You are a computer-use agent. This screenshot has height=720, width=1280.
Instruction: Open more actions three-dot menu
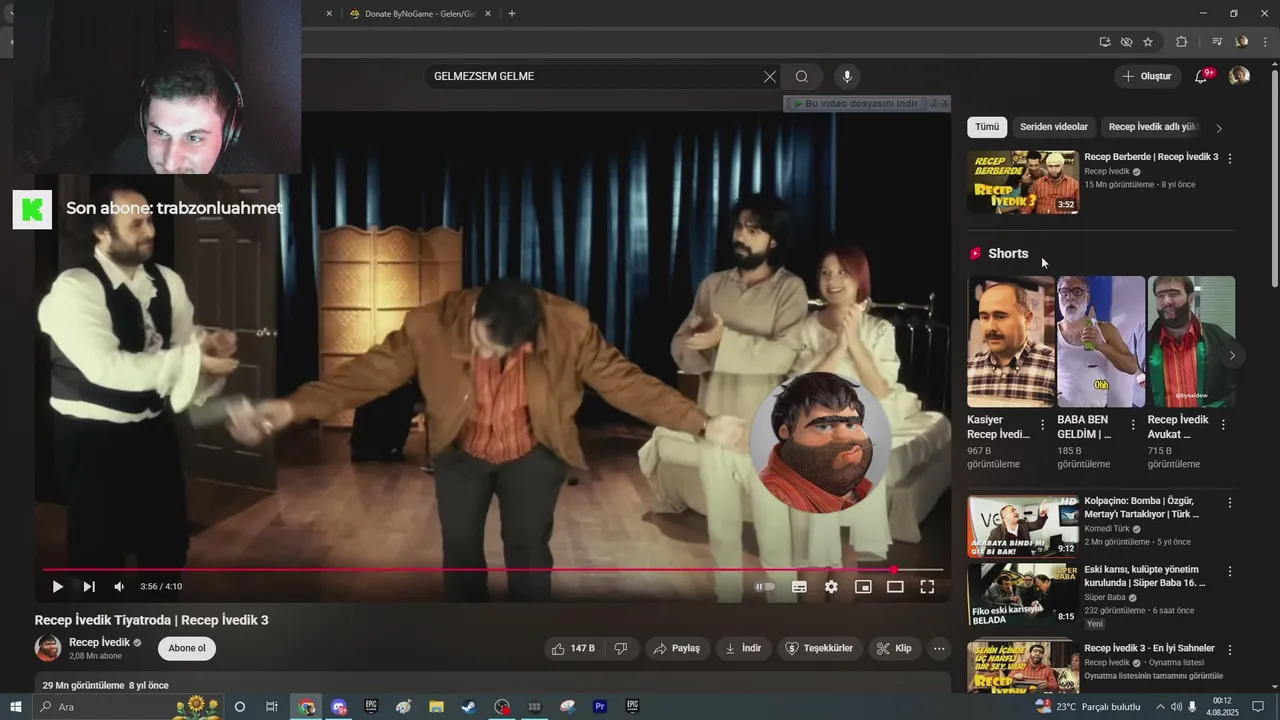[938, 648]
